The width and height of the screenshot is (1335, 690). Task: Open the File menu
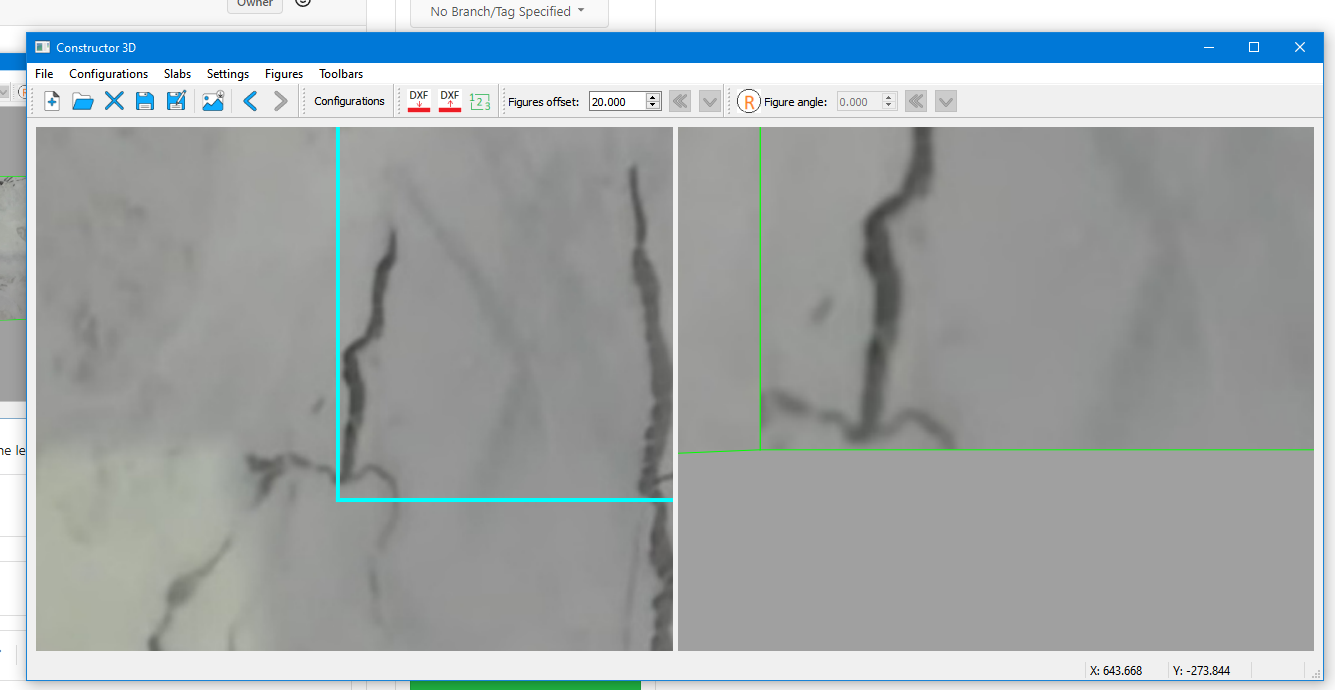[x=44, y=74]
